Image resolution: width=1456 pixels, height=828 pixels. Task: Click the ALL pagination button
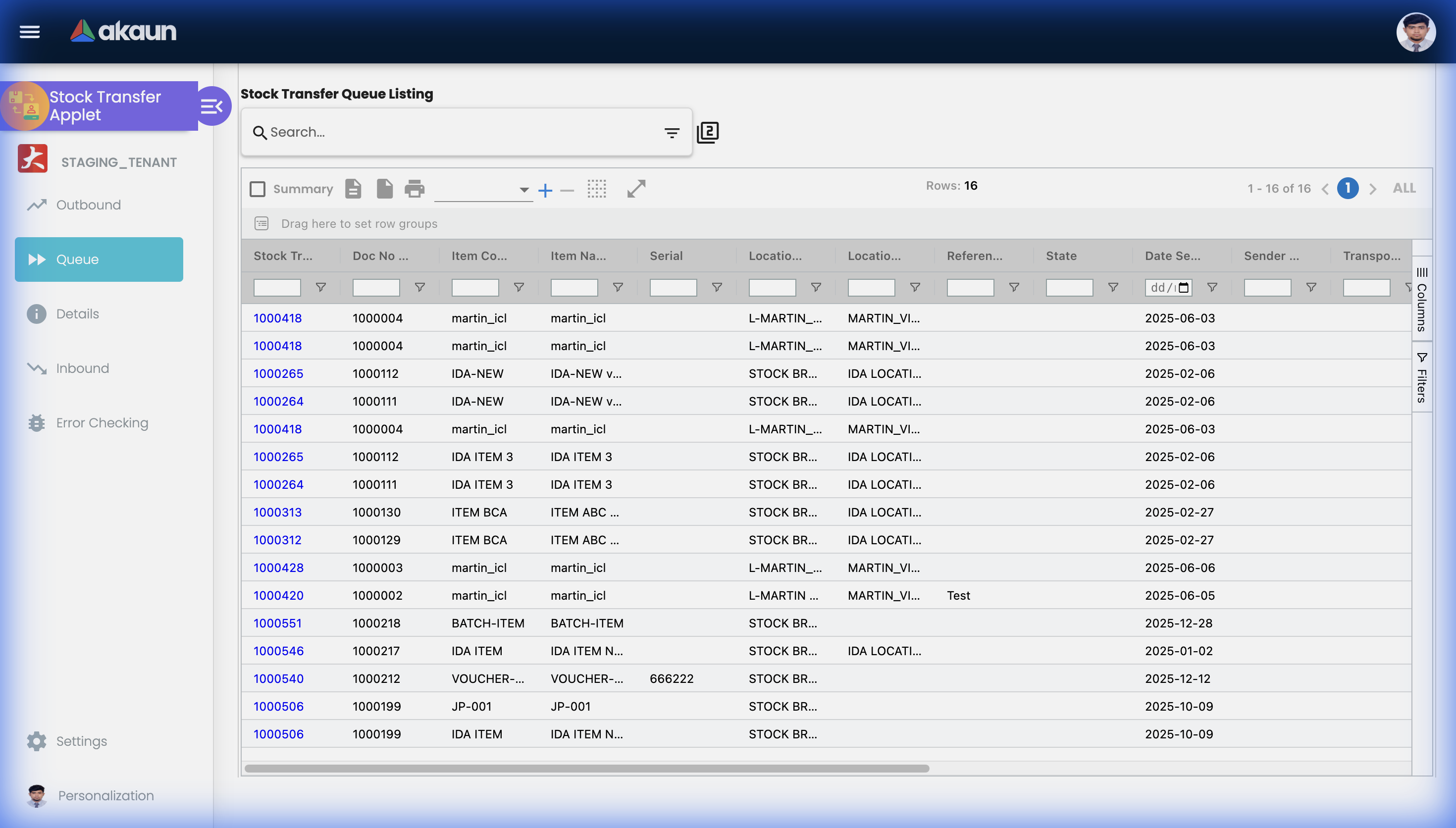tap(1404, 188)
